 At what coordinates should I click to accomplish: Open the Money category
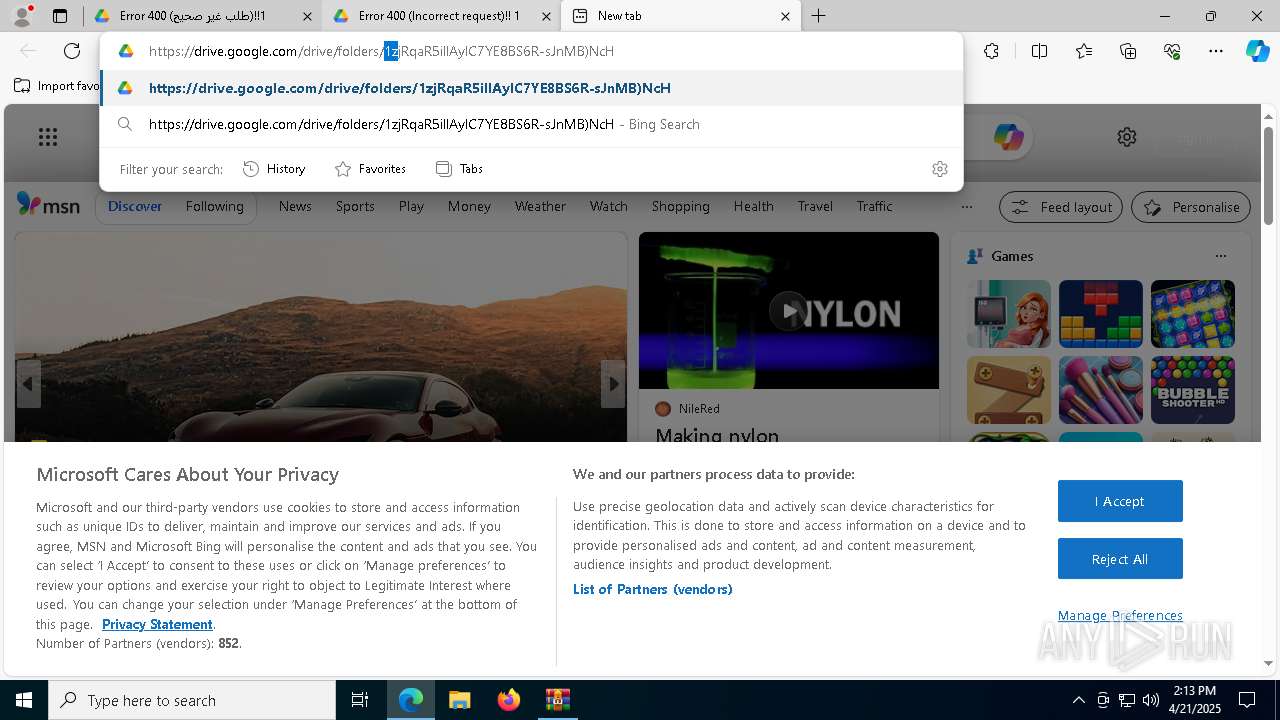(x=469, y=206)
